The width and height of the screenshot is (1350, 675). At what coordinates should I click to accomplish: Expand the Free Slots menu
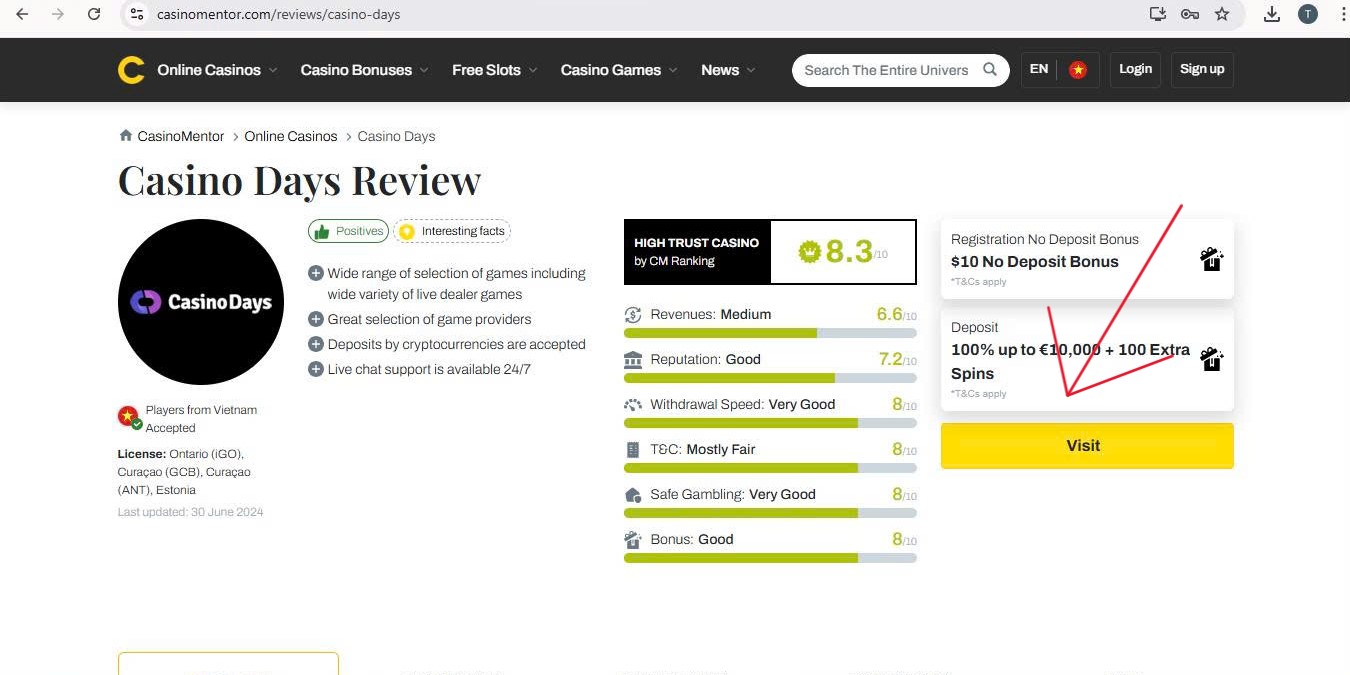495,70
